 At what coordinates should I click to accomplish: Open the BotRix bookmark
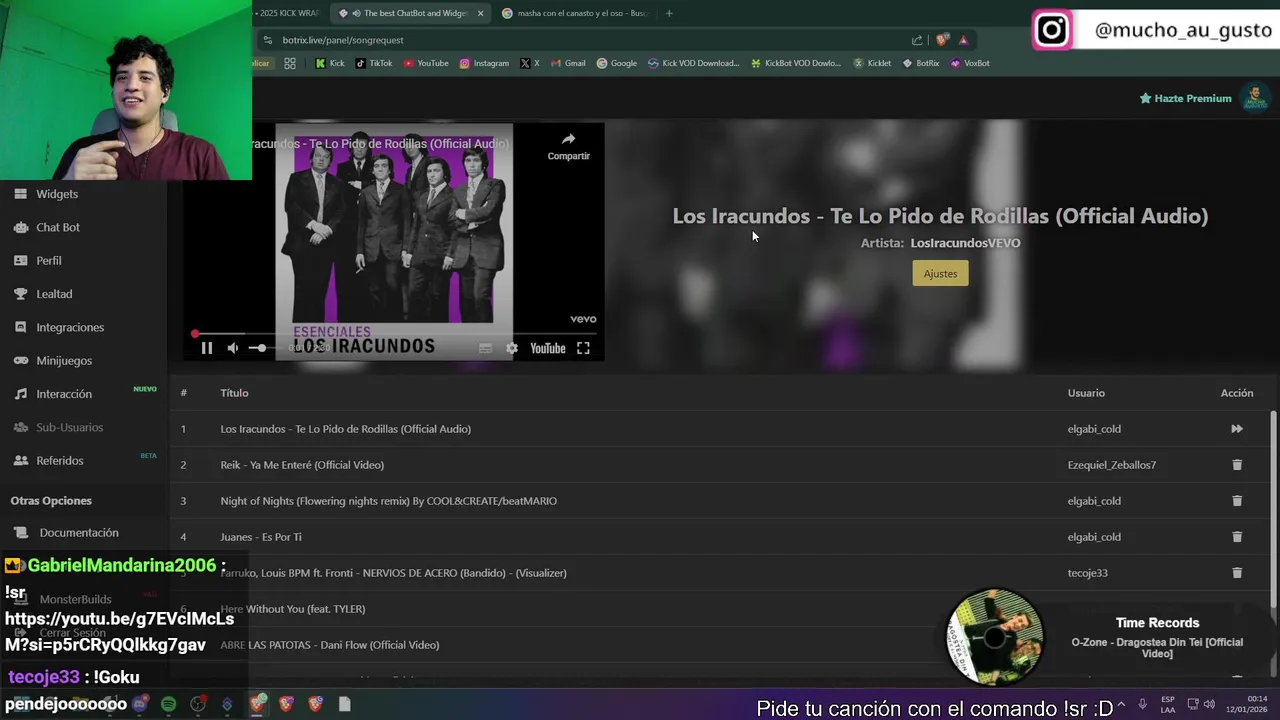pos(921,63)
